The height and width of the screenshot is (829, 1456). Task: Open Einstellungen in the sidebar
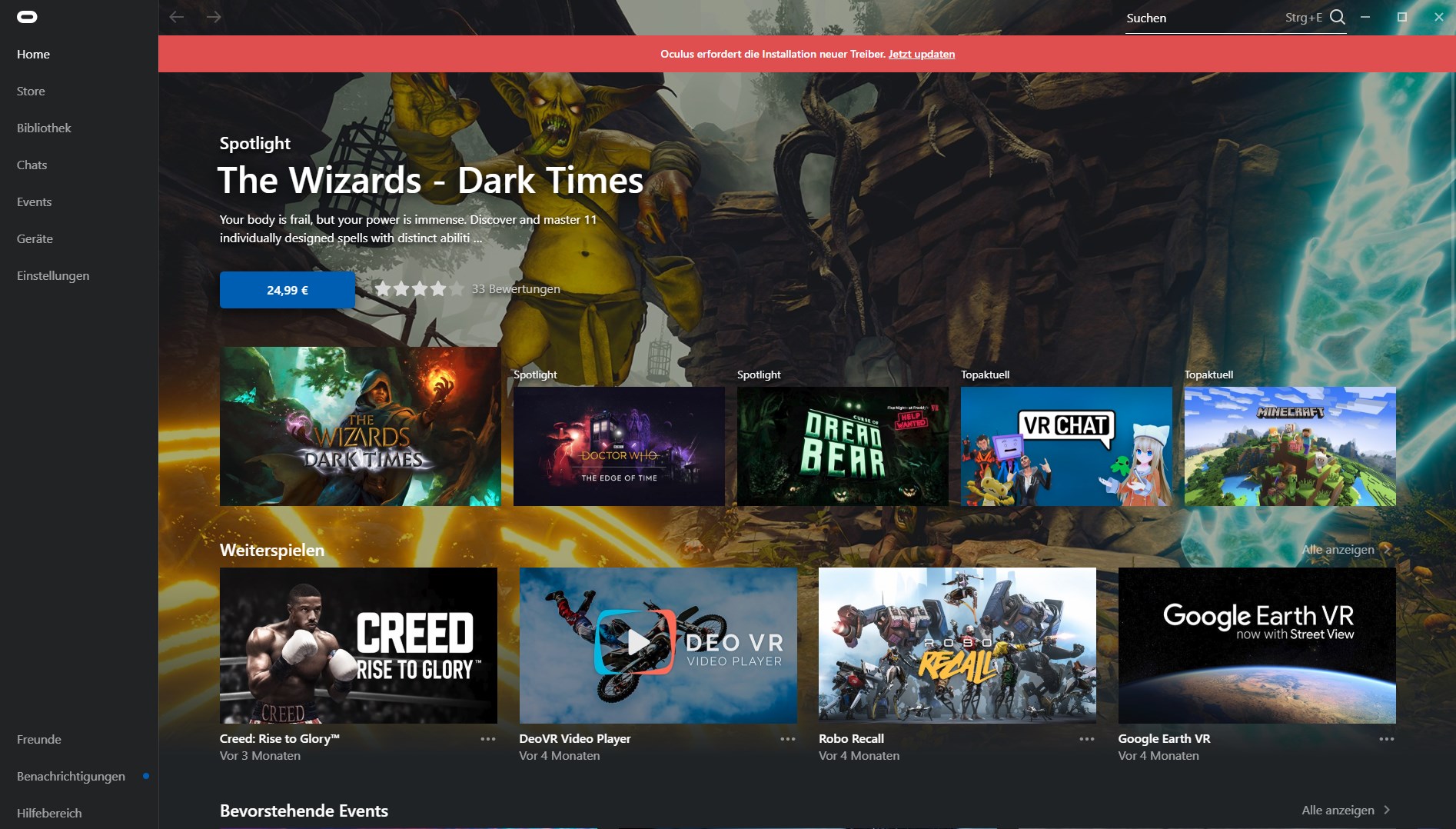[x=53, y=275]
